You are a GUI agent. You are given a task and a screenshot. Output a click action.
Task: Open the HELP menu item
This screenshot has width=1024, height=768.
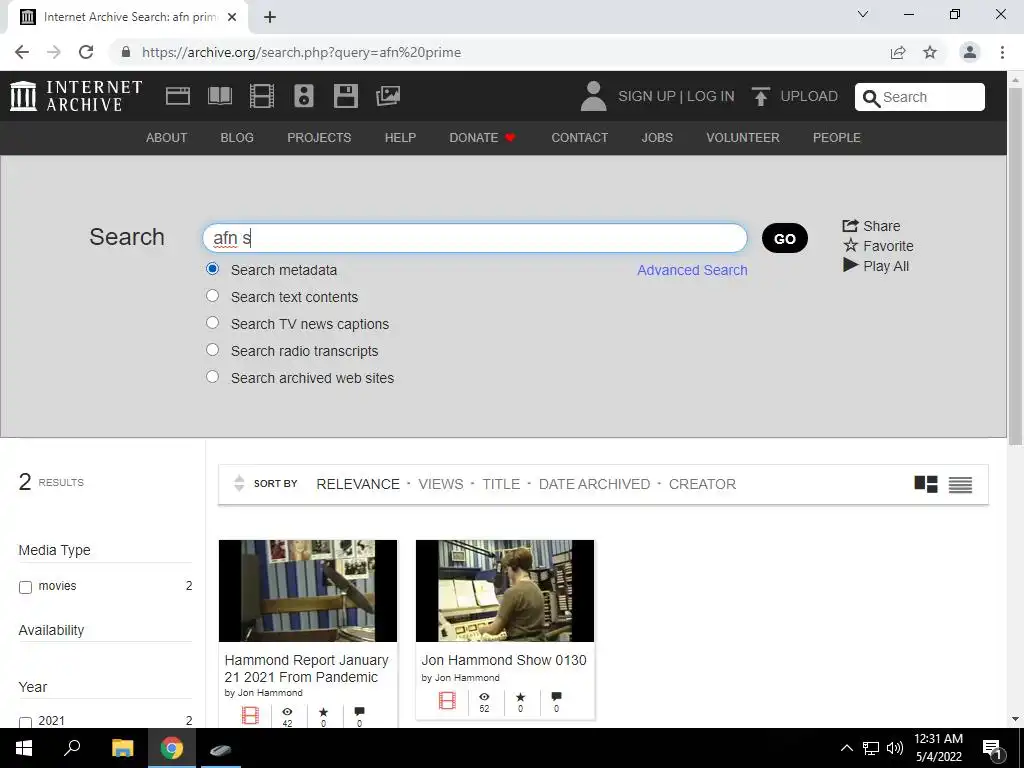400,138
